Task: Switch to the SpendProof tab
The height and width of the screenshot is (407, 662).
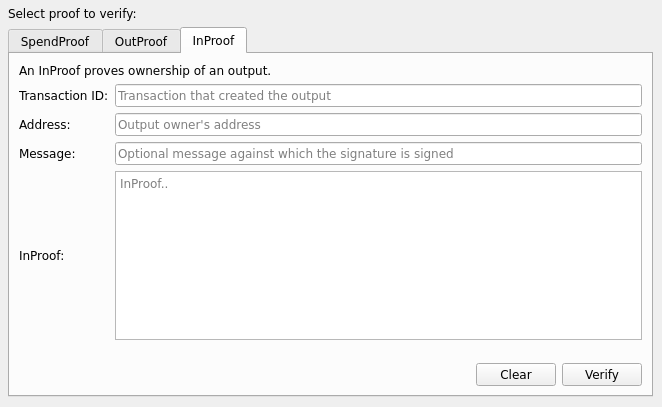Action: coord(55,41)
